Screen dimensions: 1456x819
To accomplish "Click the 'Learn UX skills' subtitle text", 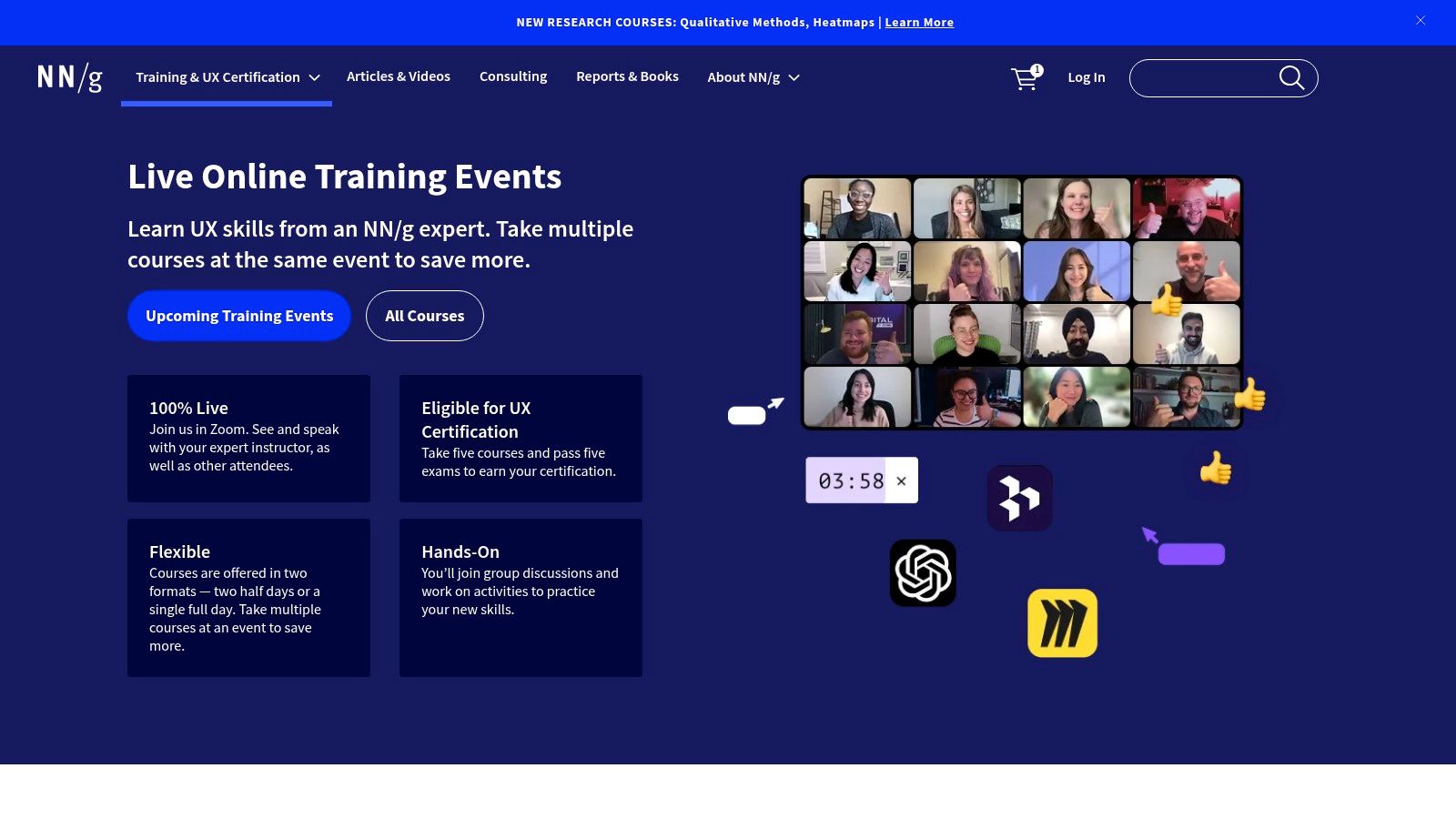I will coord(380,244).
